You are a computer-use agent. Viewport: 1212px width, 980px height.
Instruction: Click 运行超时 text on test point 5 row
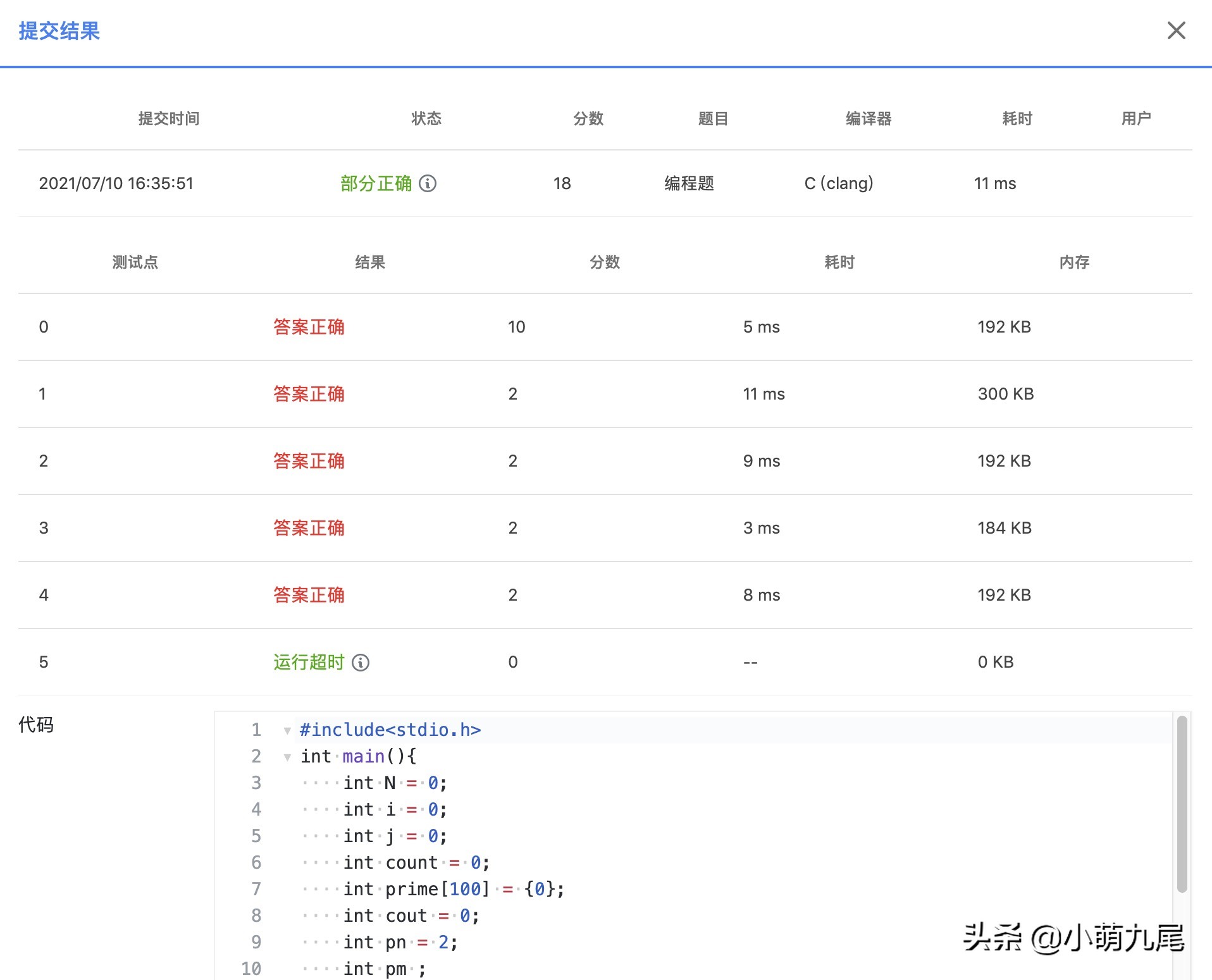point(308,662)
